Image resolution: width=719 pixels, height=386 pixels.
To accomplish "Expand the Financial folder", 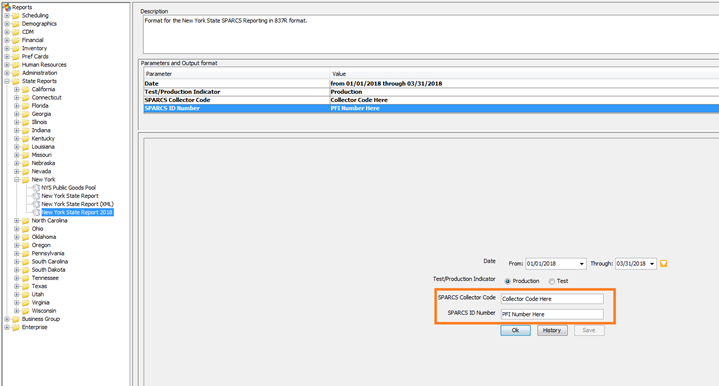I will click(7, 40).
